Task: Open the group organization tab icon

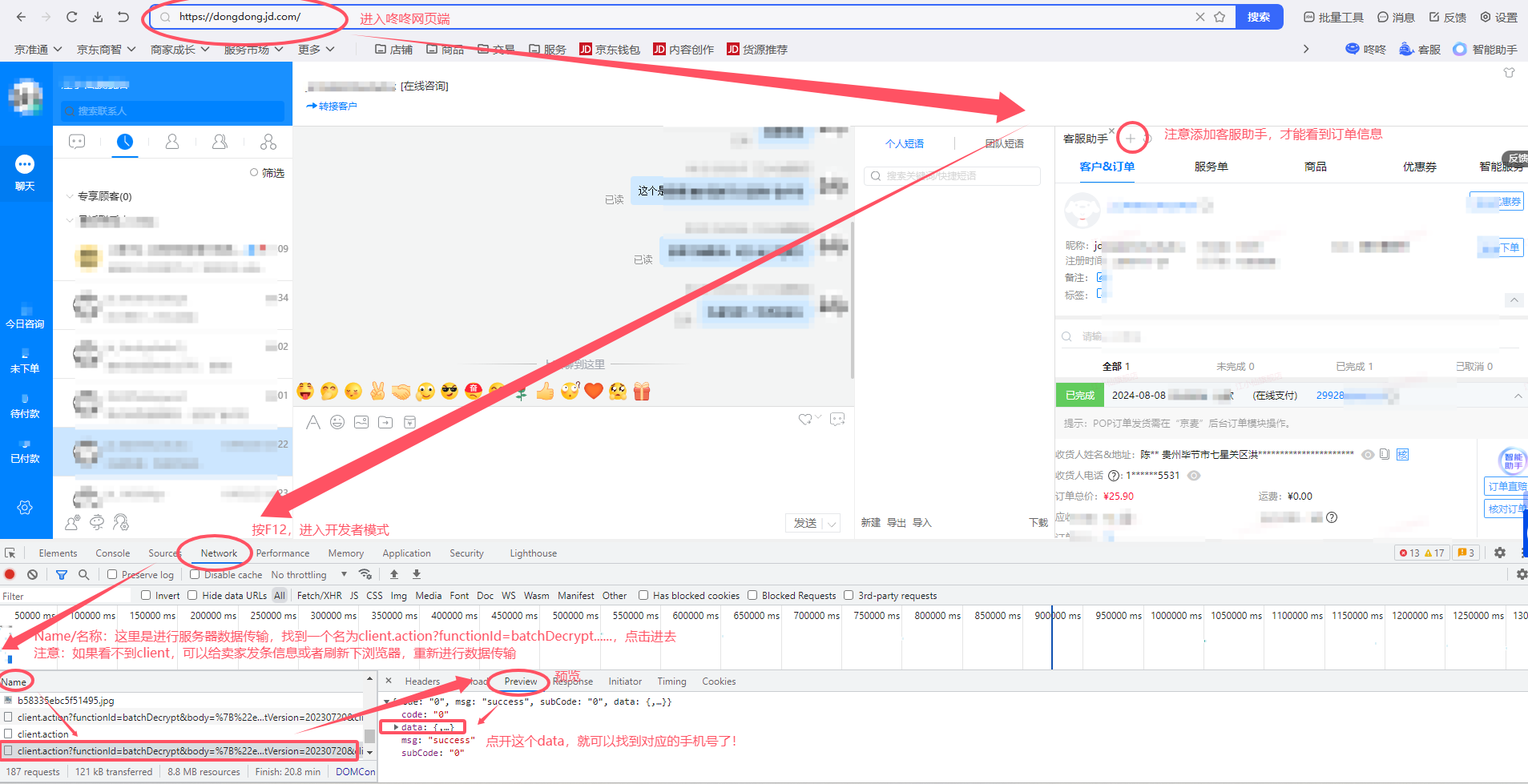Action: (268, 142)
